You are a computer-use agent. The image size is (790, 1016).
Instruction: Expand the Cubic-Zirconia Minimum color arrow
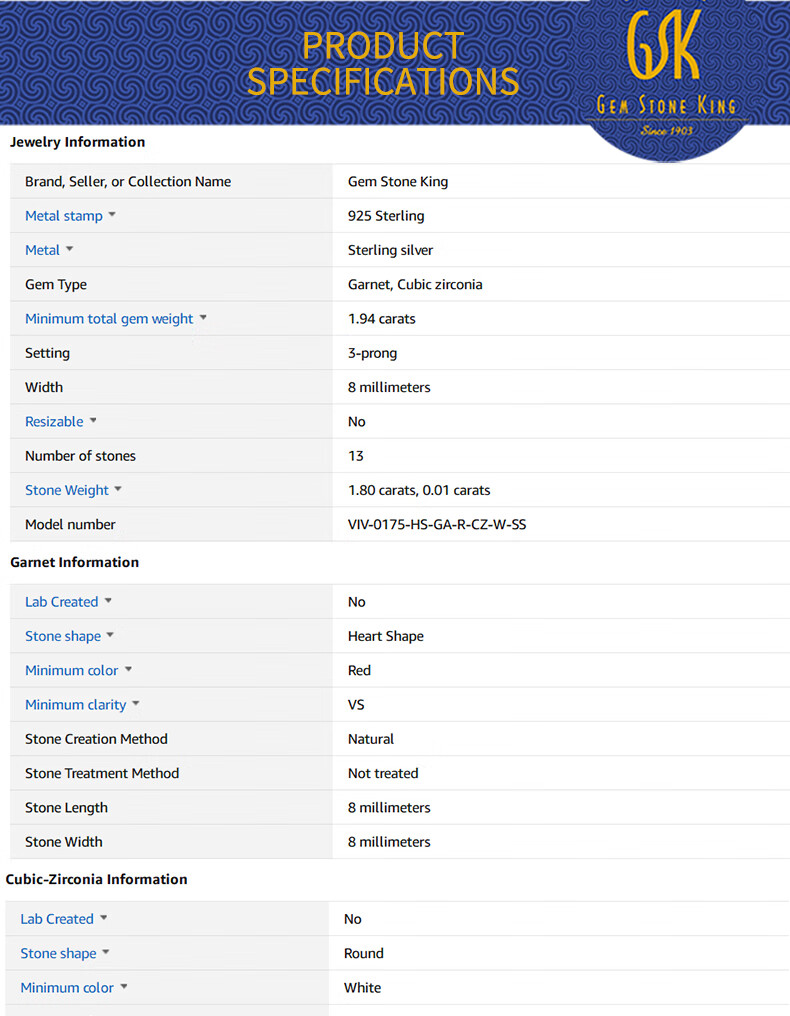coord(124,987)
